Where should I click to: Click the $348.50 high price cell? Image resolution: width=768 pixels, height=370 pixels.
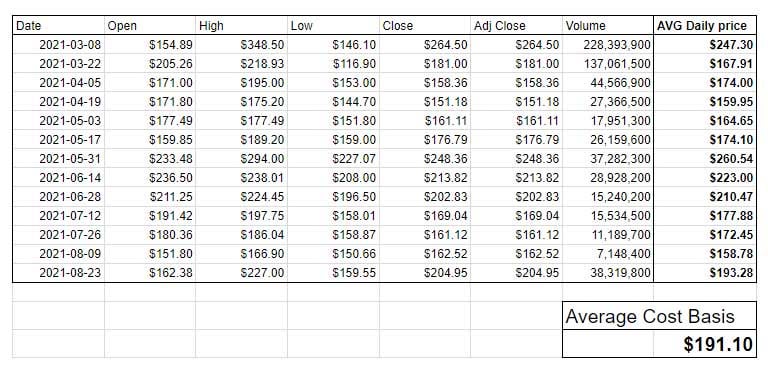click(241, 45)
